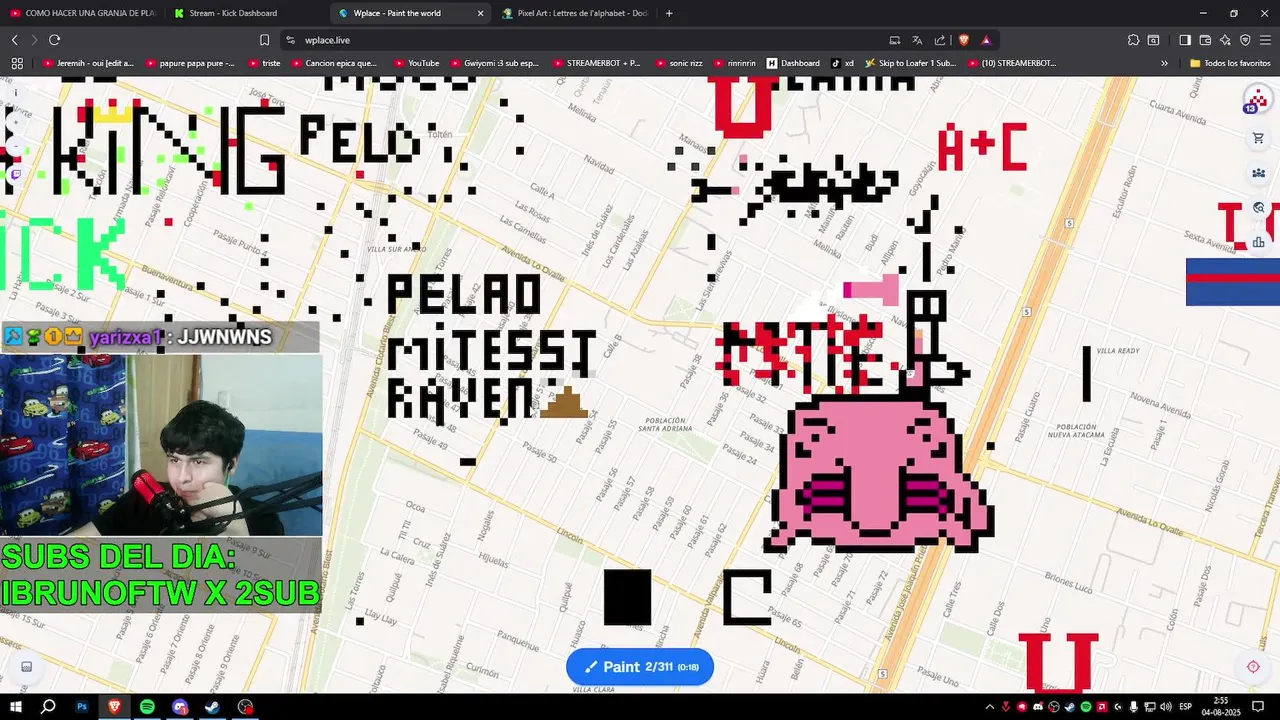Open the Wplace map search icon
The width and height of the screenshot is (1280, 720).
coord(1258,207)
